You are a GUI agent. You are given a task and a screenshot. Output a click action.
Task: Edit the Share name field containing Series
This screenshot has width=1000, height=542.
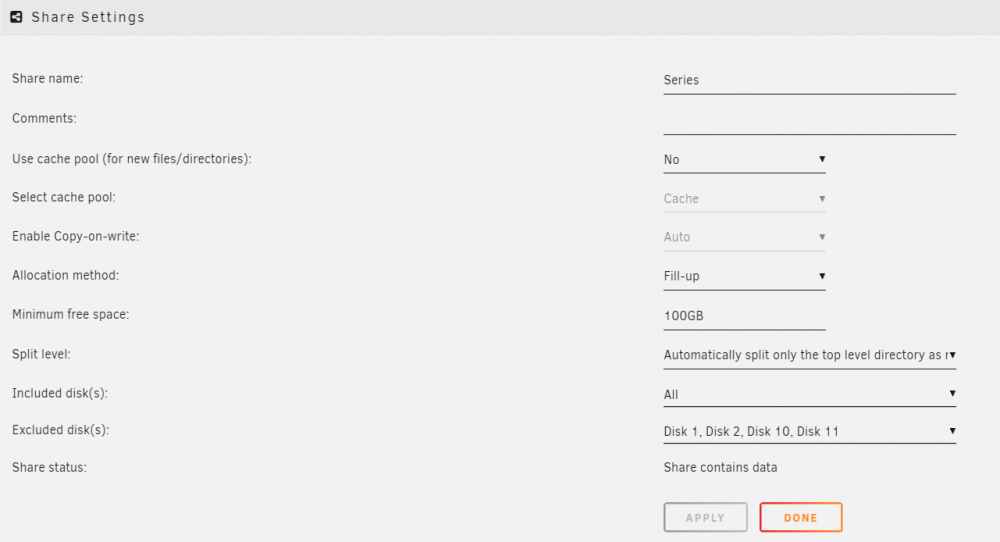click(x=809, y=80)
